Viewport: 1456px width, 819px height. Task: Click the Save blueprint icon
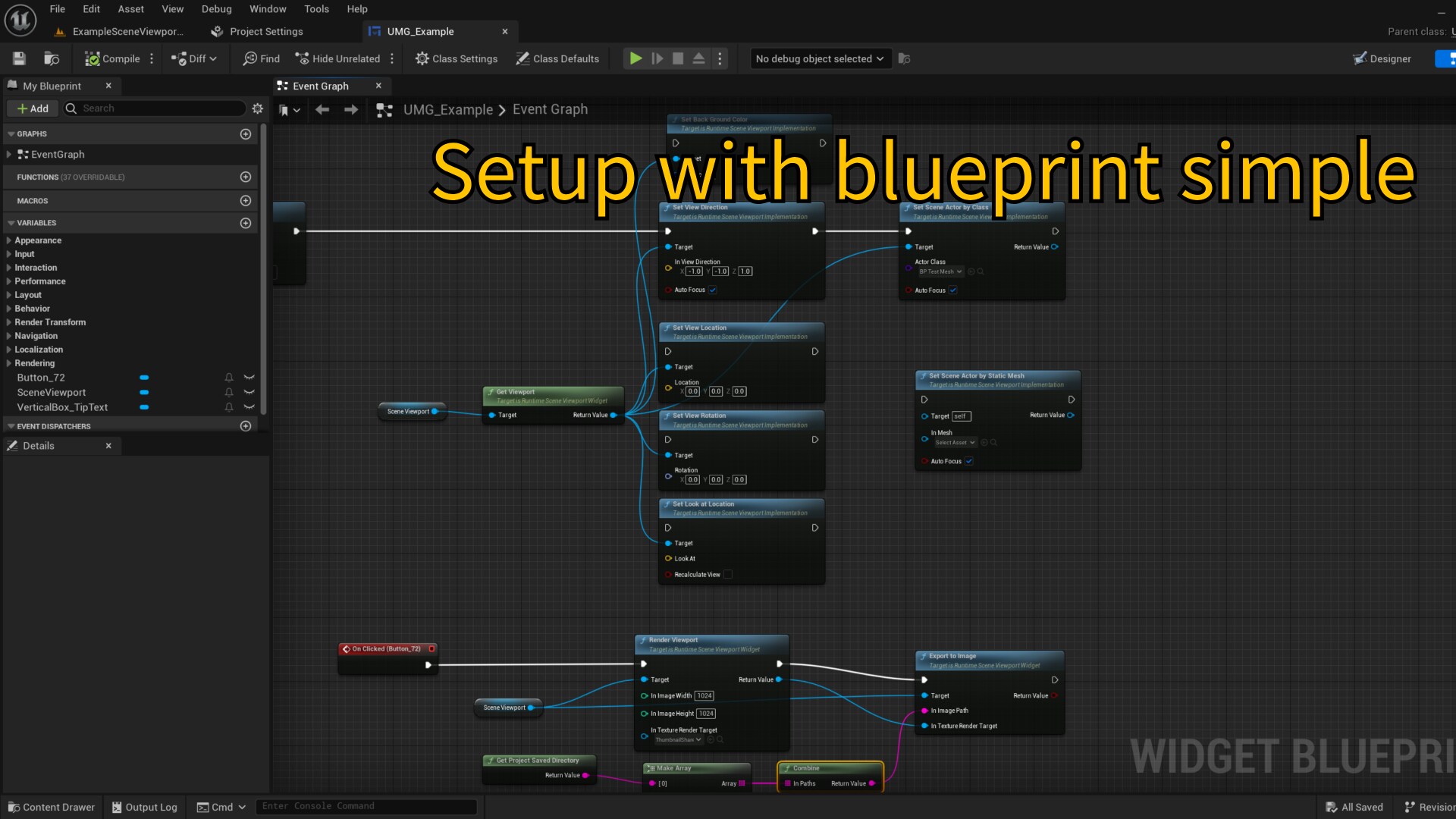[20, 58]
